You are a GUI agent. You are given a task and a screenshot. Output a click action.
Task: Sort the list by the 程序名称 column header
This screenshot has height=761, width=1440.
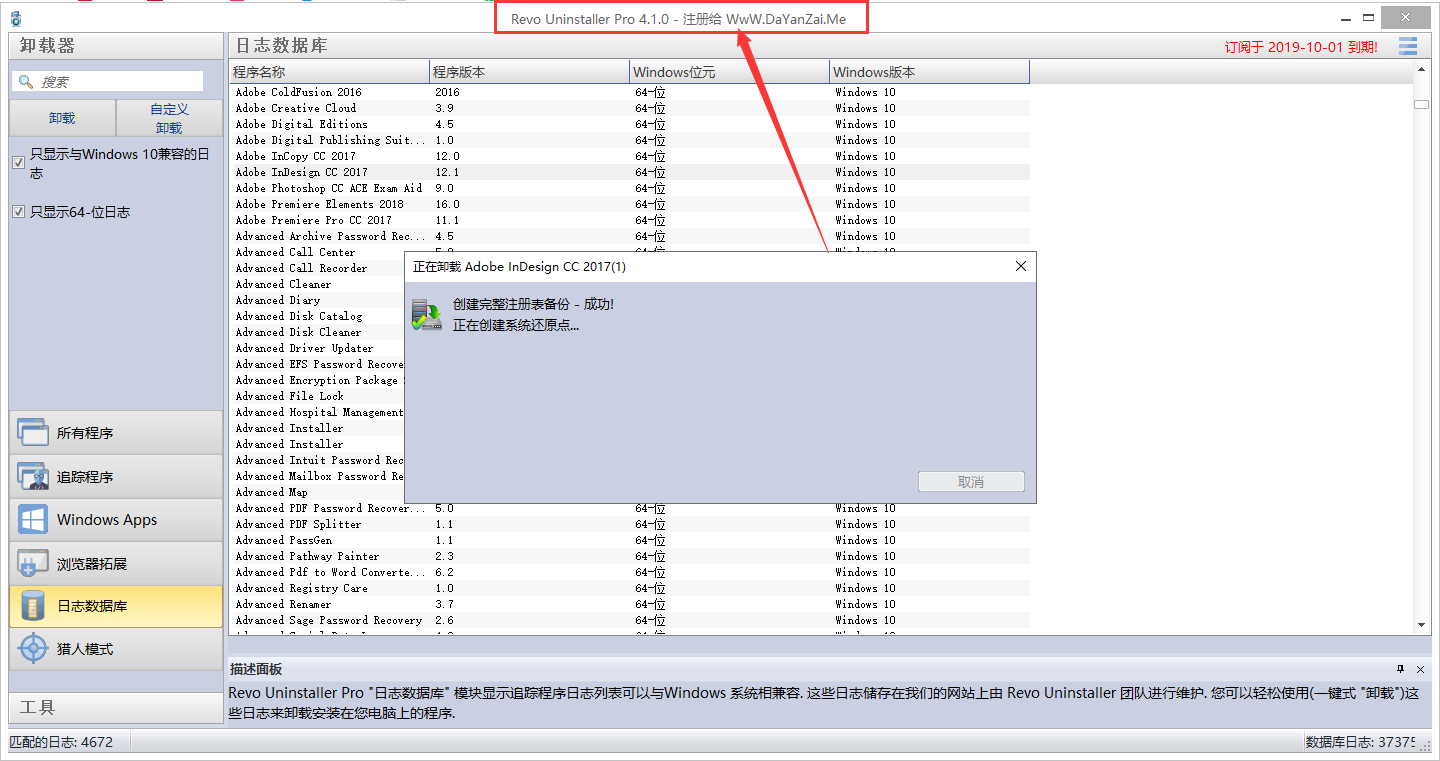coord(329,72)
